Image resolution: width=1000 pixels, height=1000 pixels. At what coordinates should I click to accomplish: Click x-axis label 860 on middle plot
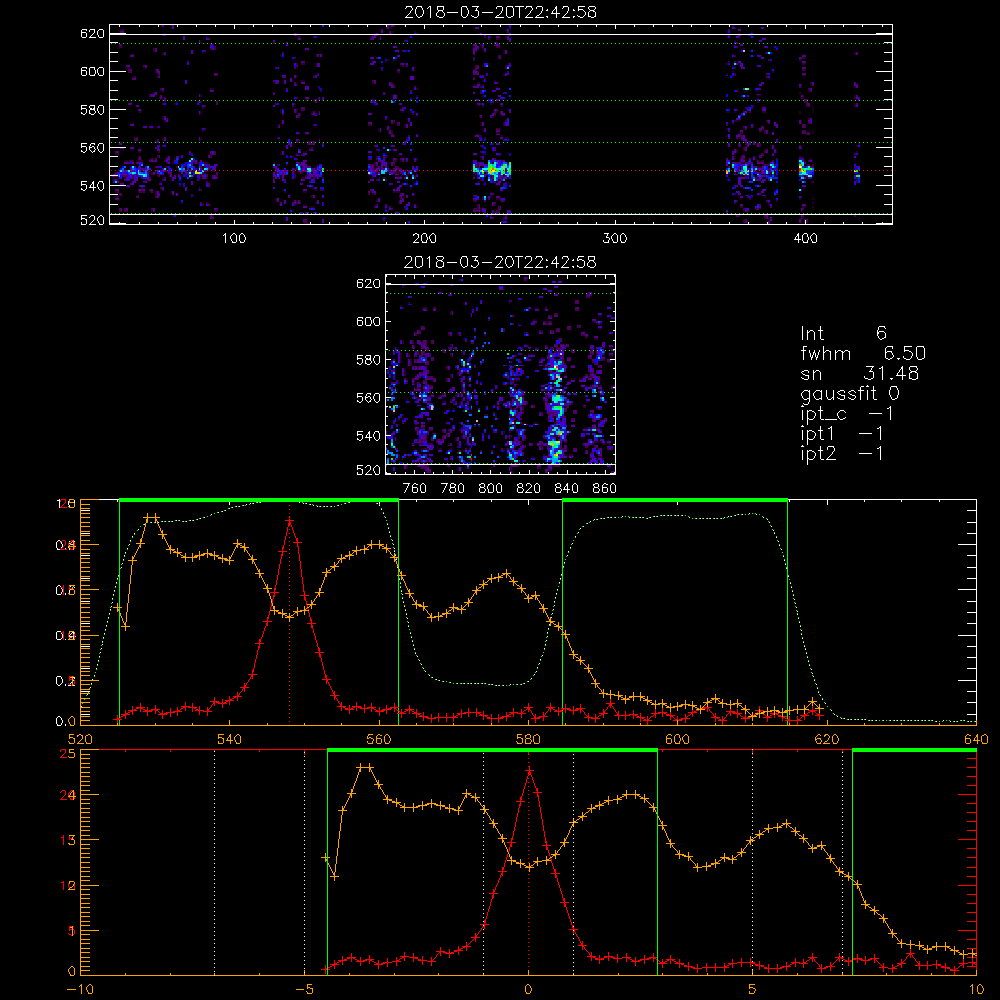pos(605,489)
